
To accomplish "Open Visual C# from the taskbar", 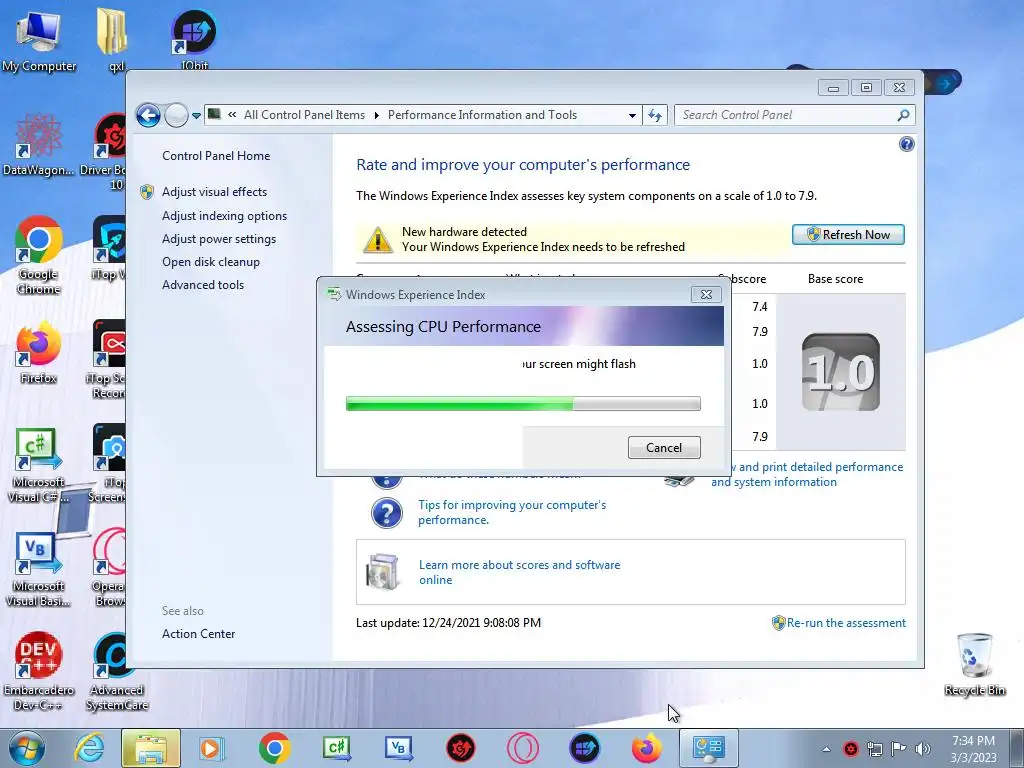I will (337, 748).
